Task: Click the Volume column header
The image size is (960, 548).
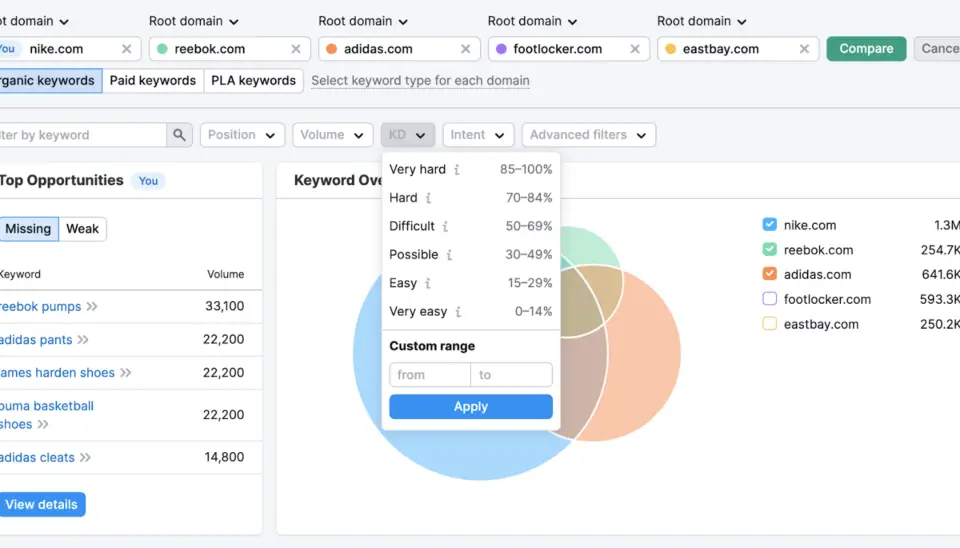Action: [x=225, y=274]
